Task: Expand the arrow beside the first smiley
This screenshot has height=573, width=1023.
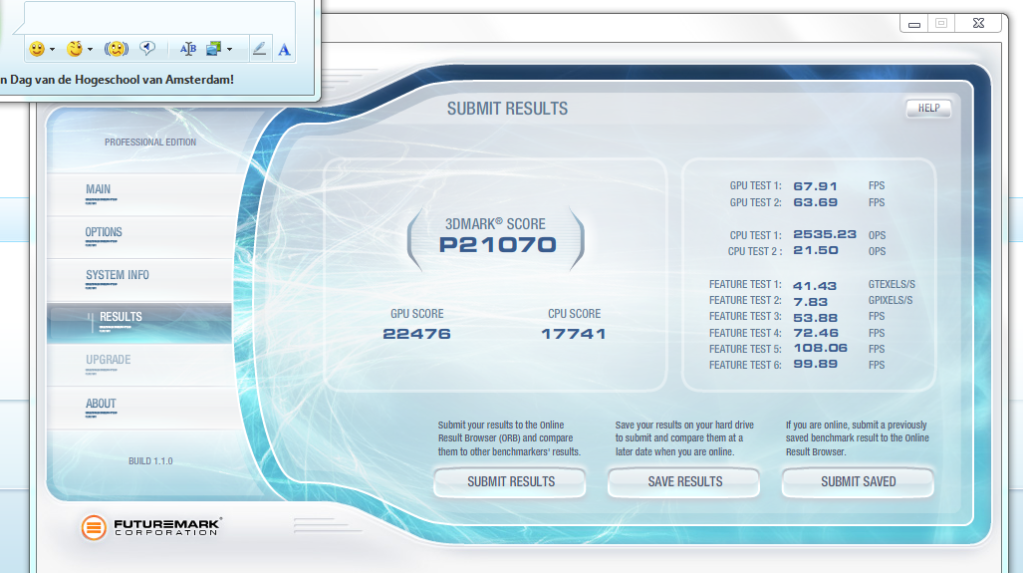Action: pos(52,50)
